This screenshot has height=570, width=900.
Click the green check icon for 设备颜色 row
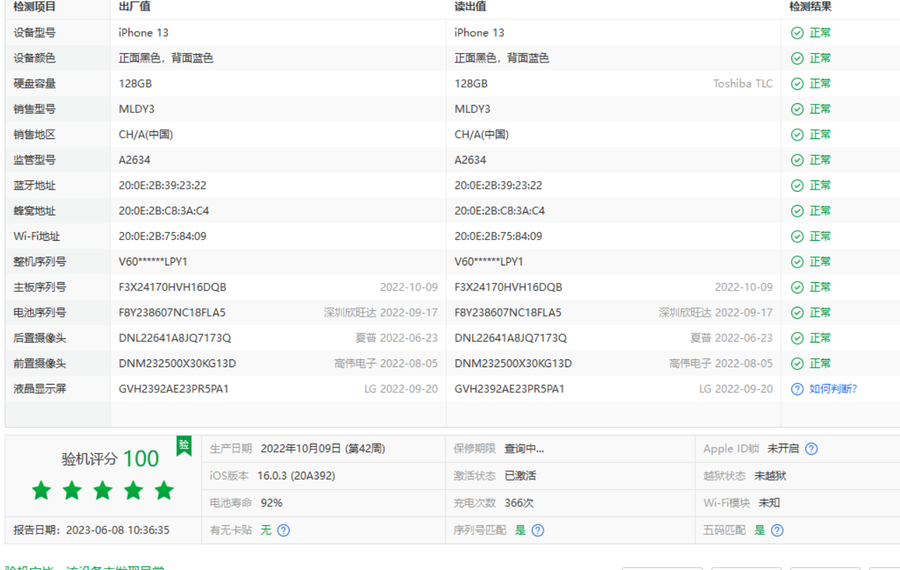tap(797, 58)
